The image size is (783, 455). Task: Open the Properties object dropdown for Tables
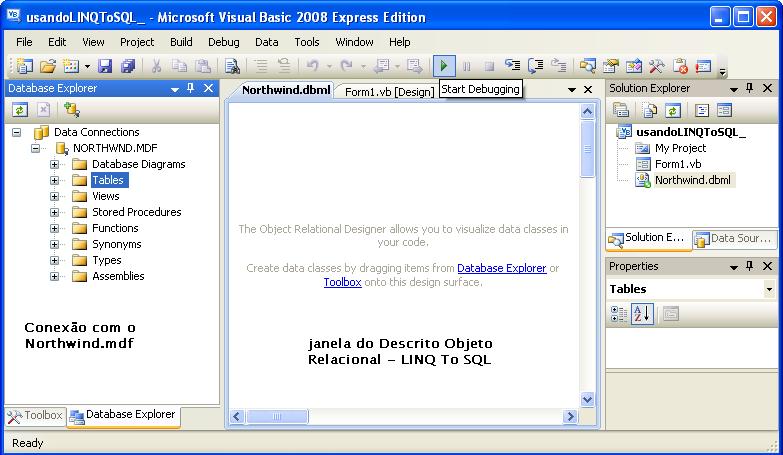coord(769,289)
